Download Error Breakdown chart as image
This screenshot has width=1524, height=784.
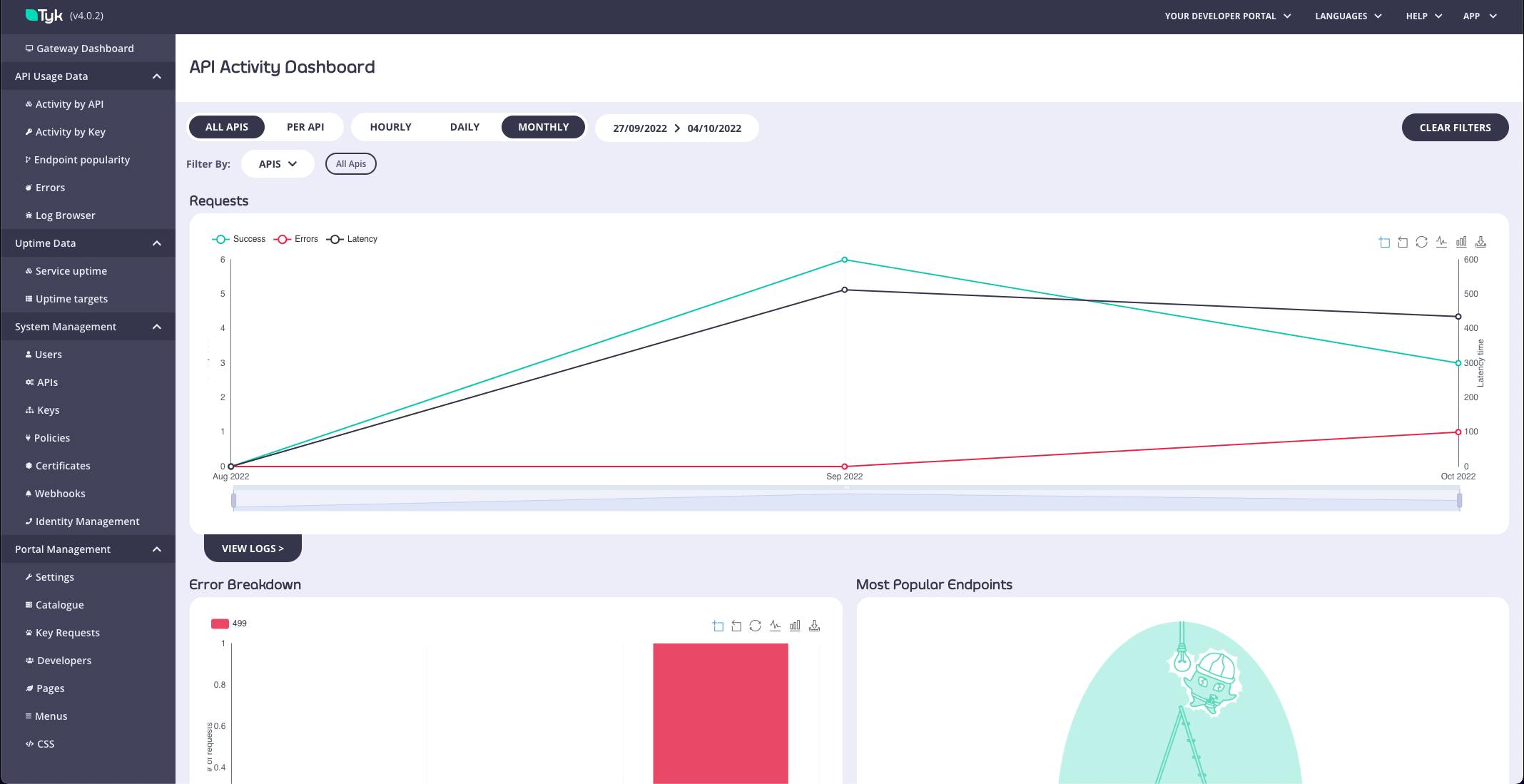coord(814,626)
